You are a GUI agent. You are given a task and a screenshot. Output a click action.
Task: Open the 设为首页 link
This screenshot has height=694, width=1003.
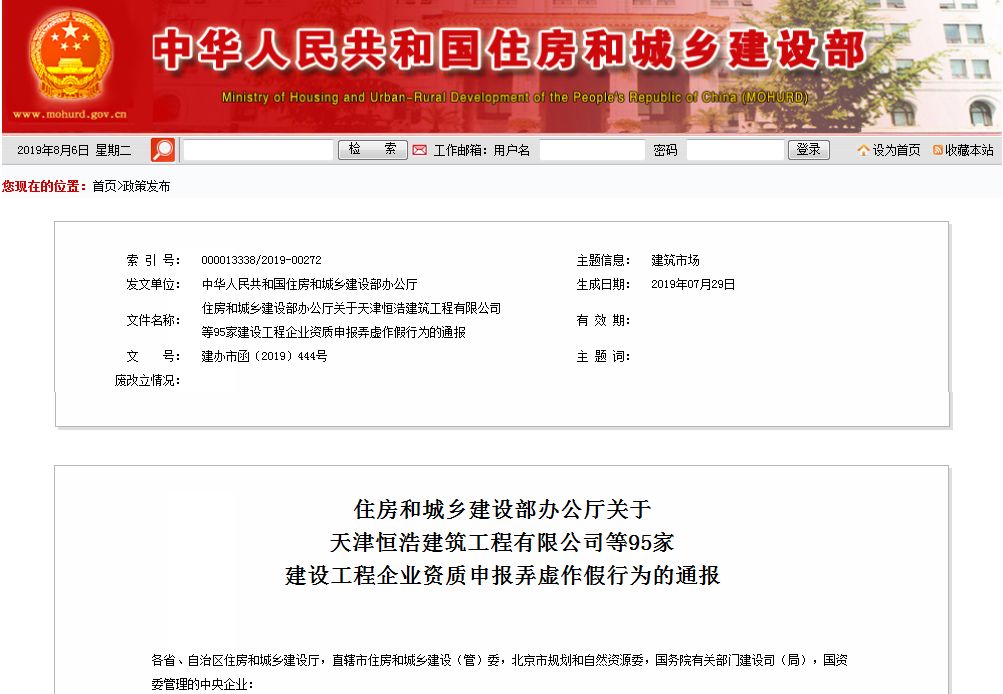coord(896,150)
